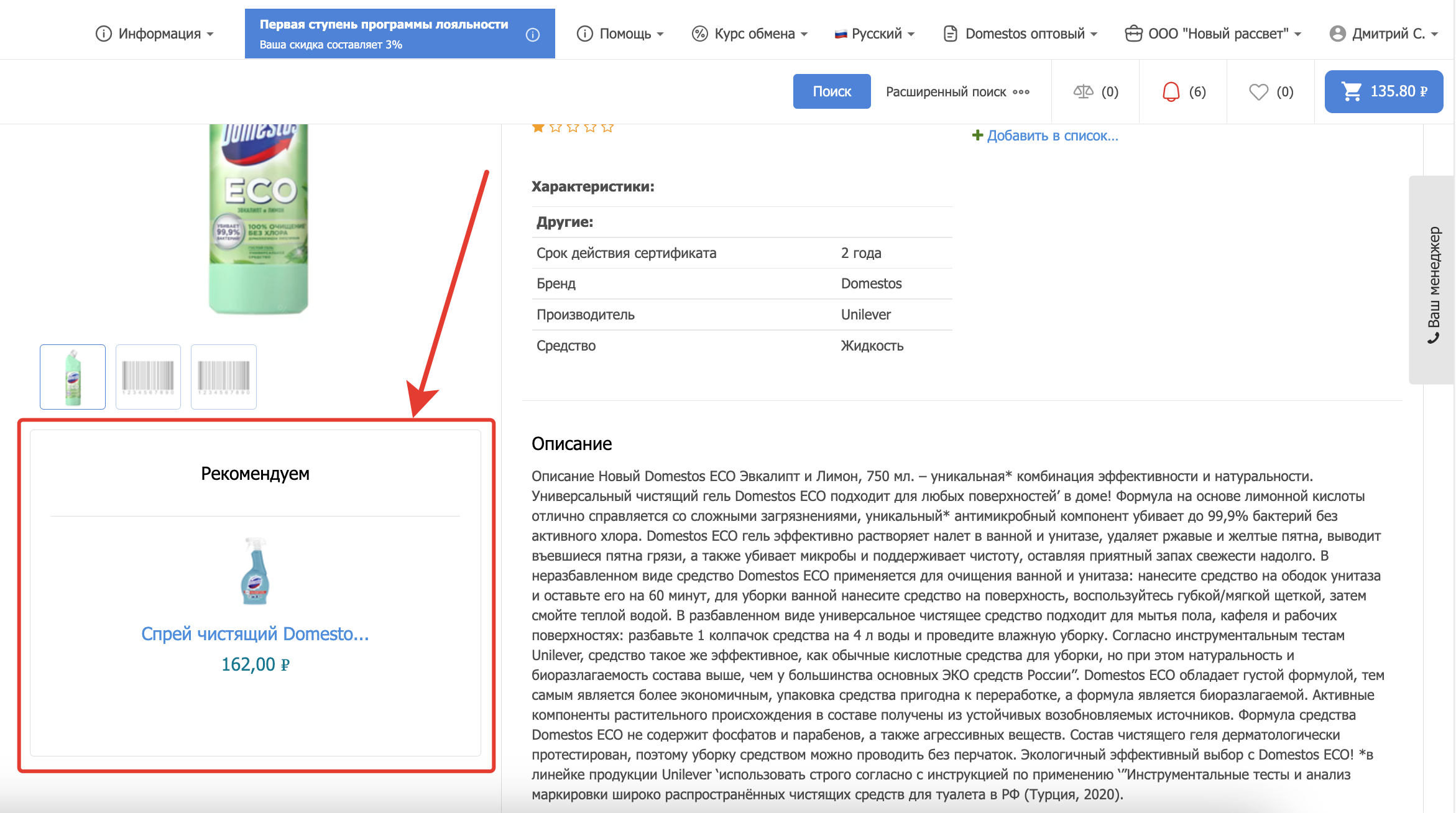This screenshot has width=1456, height=813.
Task: Select the second barcode thumbnail
Action: tap(224, 377)
